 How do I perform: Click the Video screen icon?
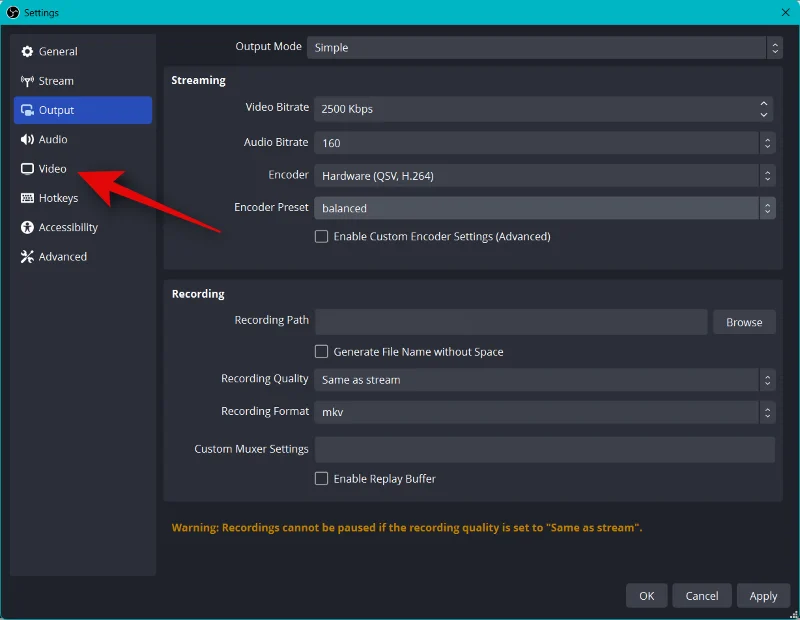27,168
